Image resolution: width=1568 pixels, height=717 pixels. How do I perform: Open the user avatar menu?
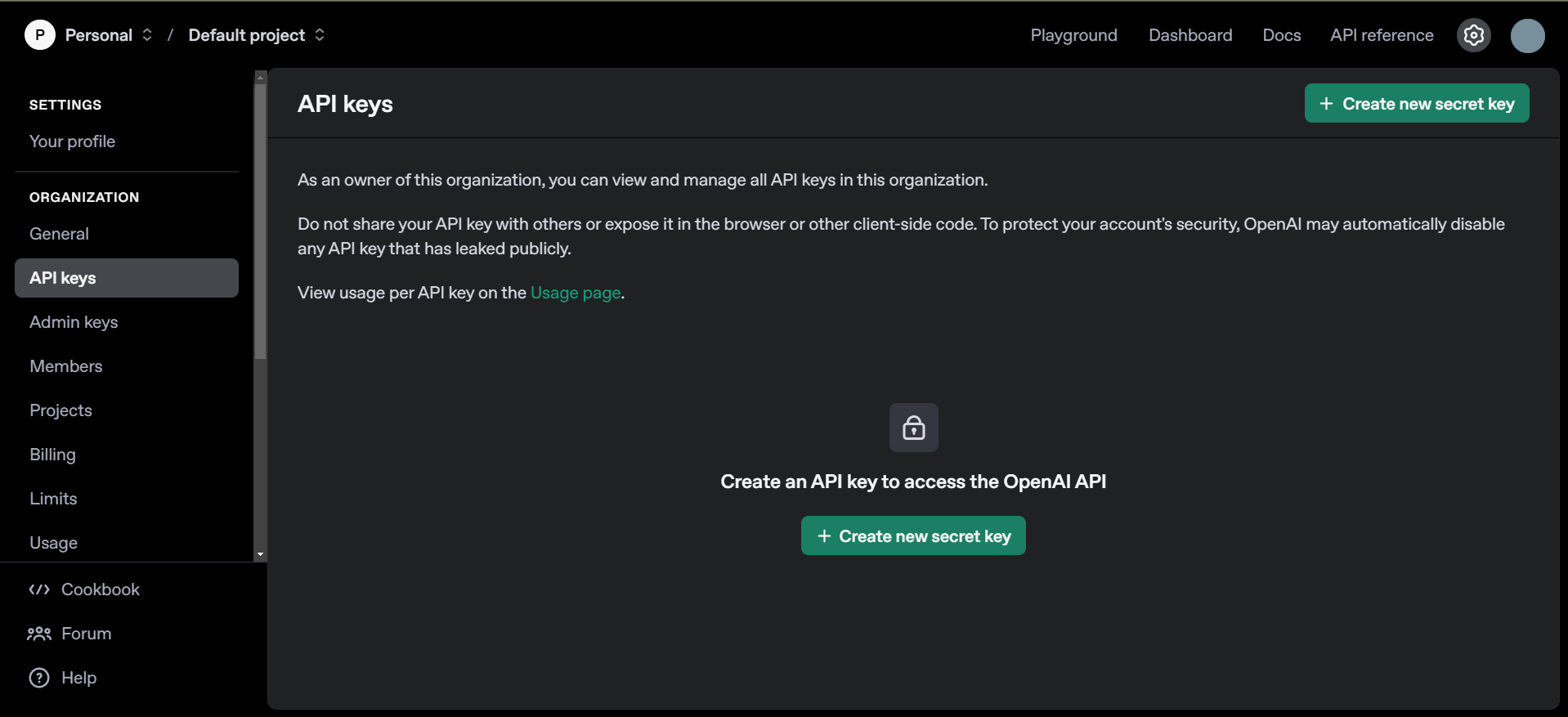click(x=1527, y=35)
